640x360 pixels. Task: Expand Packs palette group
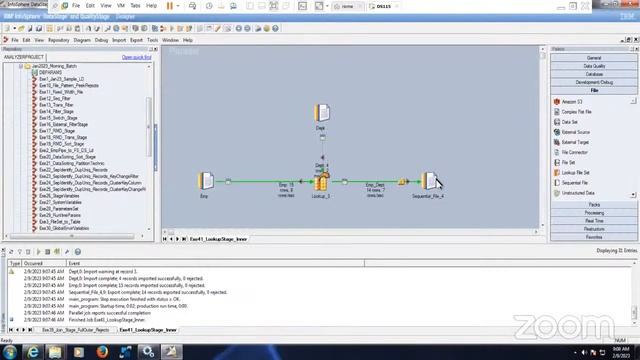coord(594,204)
